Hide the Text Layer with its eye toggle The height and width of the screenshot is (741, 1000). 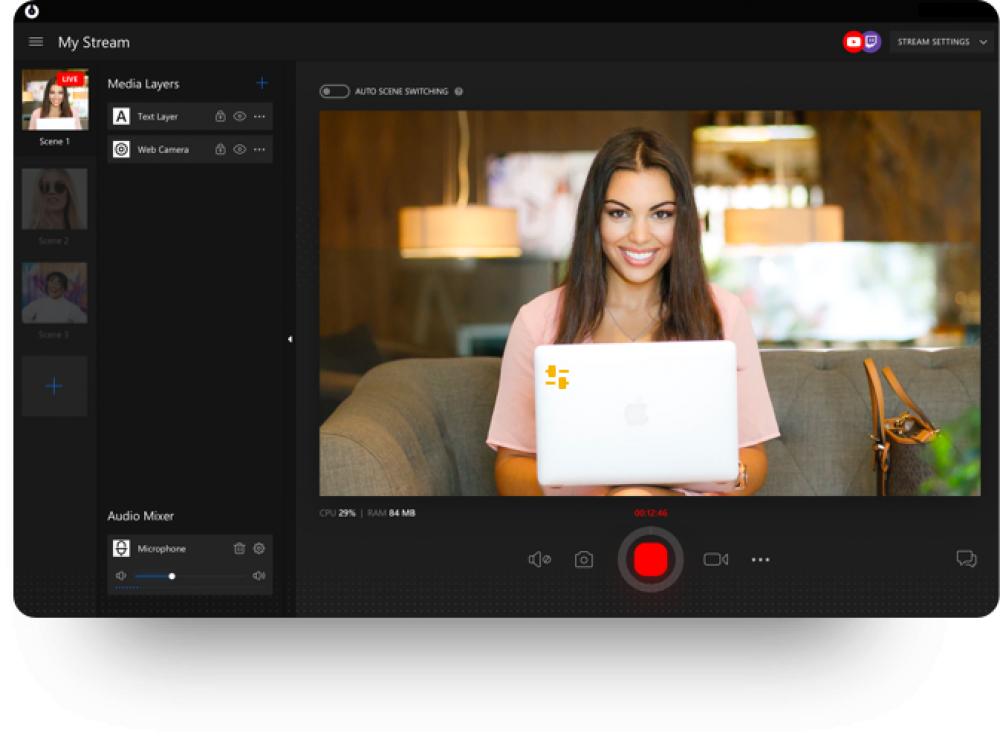(239, 116)
